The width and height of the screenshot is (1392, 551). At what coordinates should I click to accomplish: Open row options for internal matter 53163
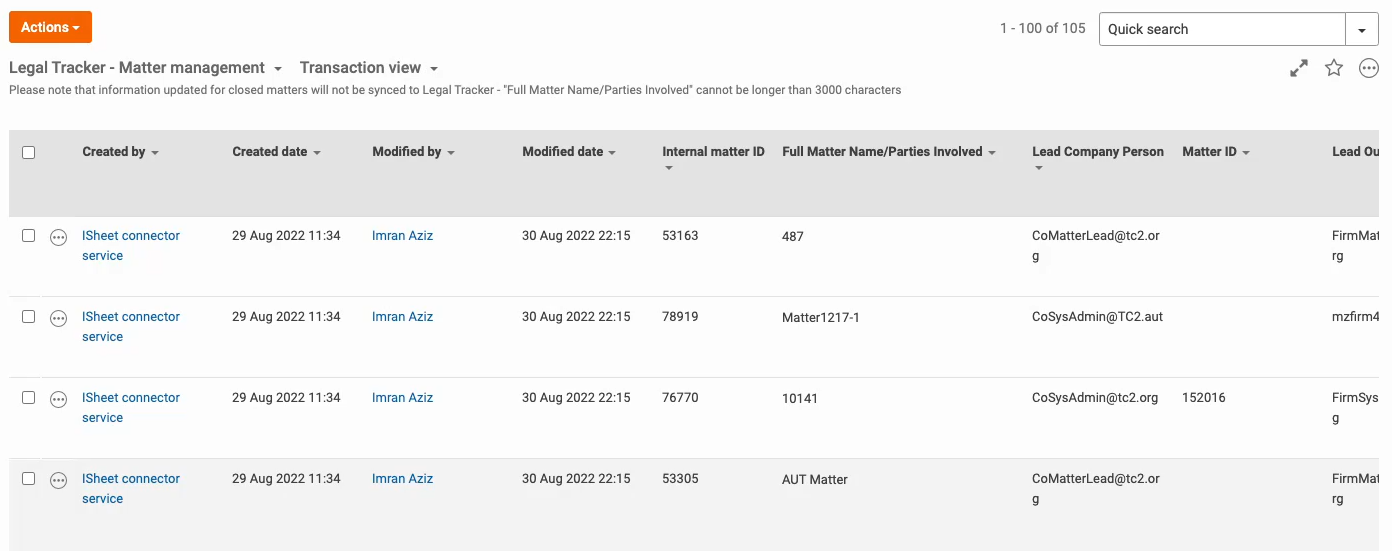(59, 237)
